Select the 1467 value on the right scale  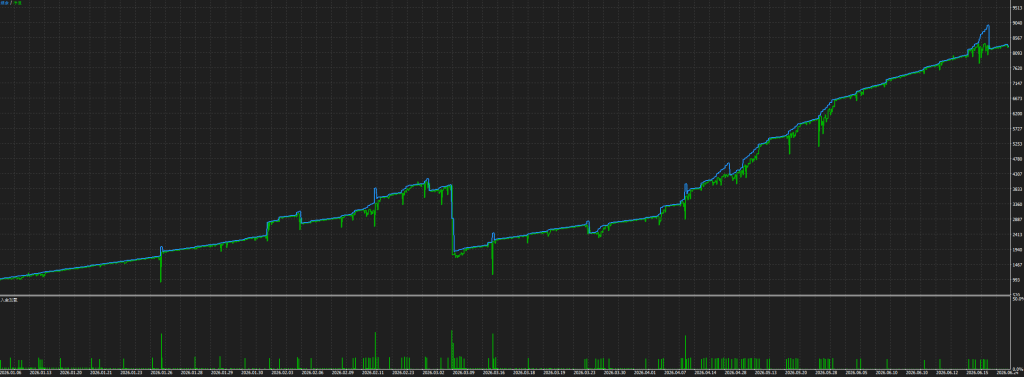1017,265
